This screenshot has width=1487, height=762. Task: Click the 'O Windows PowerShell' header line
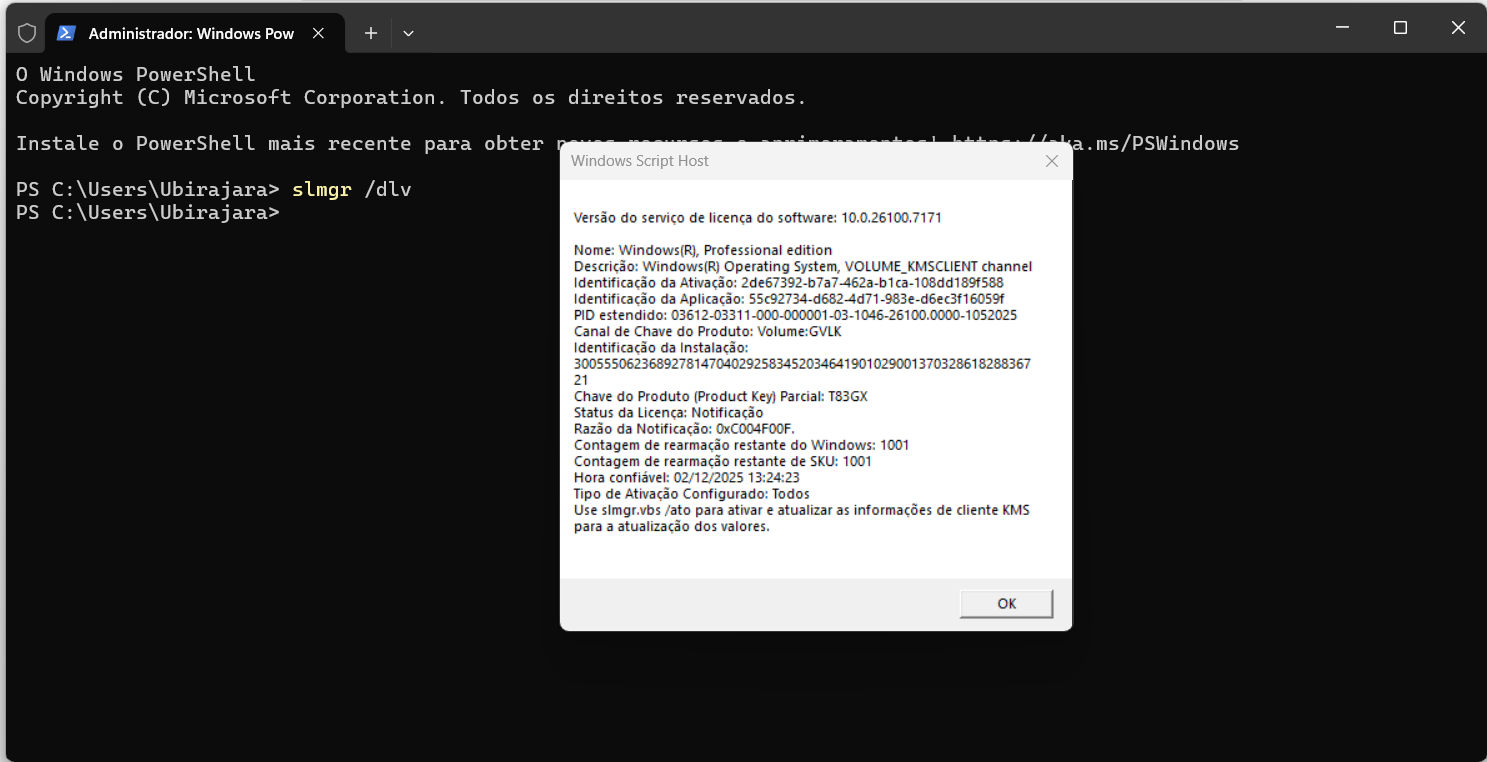pos(136,75)
